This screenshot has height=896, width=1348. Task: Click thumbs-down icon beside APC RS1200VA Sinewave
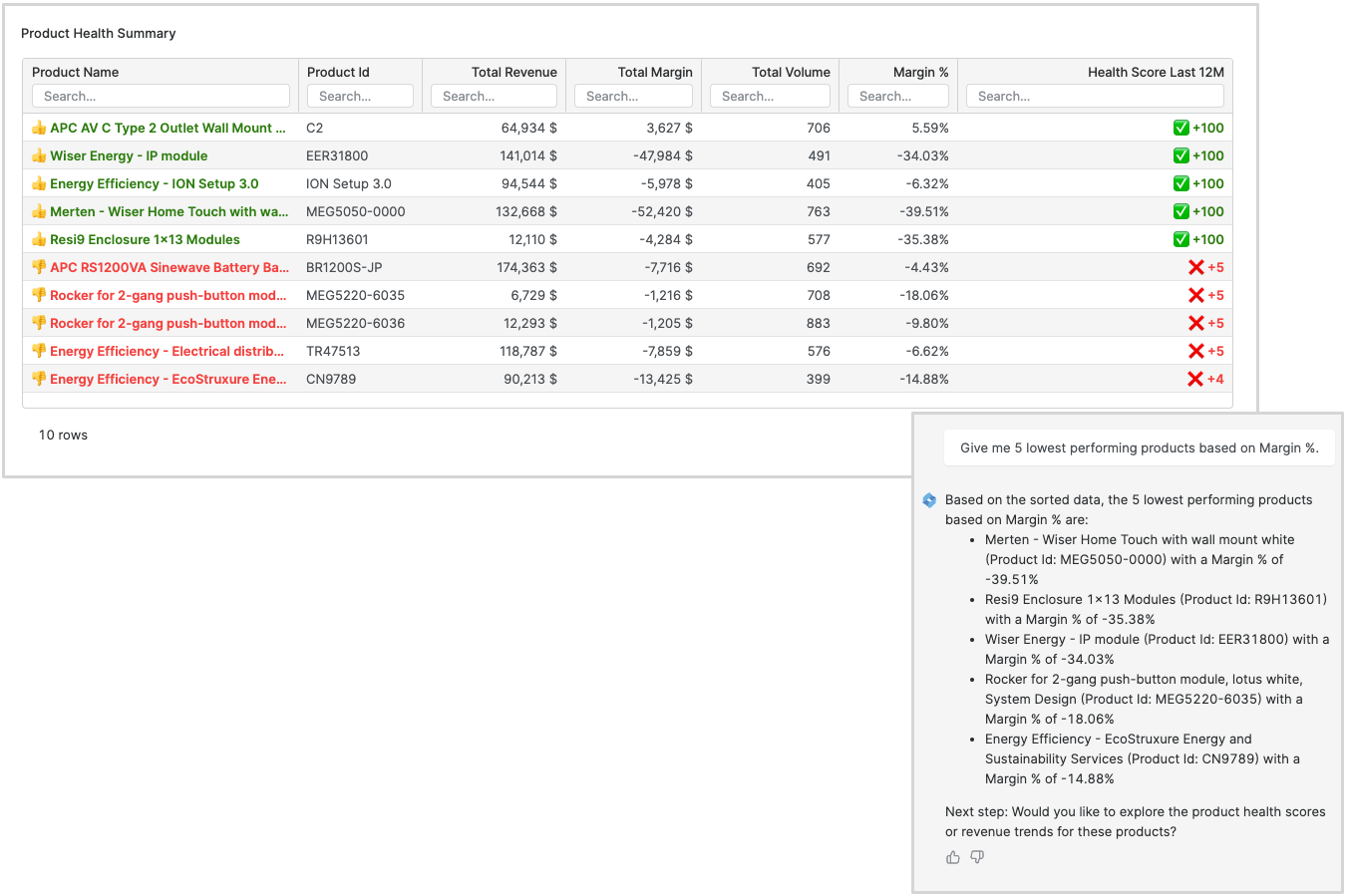tap(39, 267)
